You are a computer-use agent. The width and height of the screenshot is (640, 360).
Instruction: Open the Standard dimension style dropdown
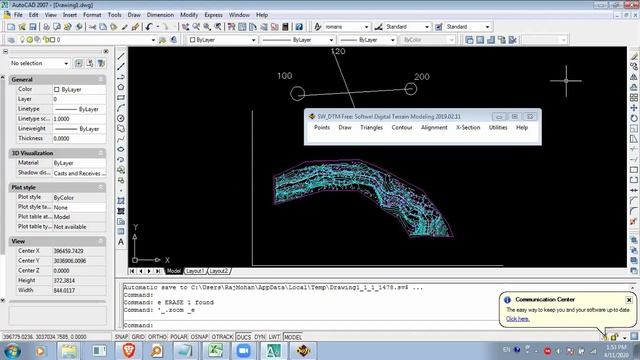(427, 27)
